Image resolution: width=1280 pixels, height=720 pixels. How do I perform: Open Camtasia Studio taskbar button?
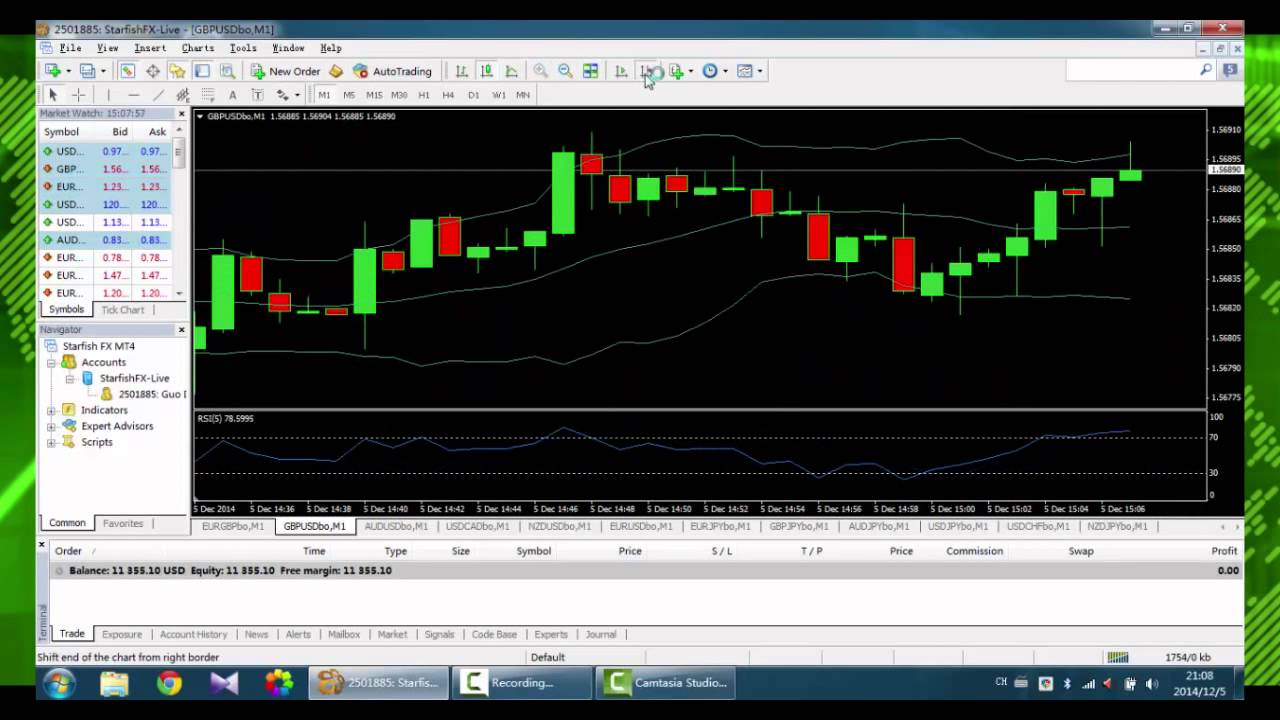tap(666, 683)
